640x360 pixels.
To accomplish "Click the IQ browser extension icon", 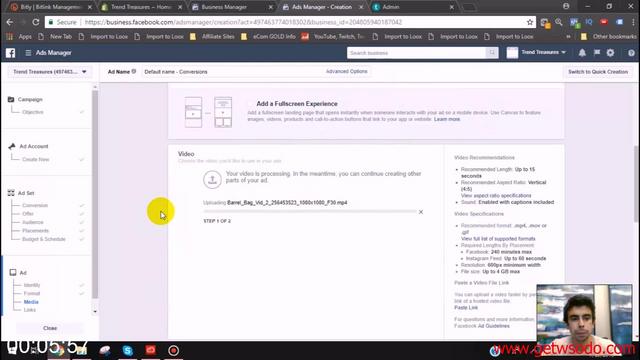I will [x=589, y=22].
